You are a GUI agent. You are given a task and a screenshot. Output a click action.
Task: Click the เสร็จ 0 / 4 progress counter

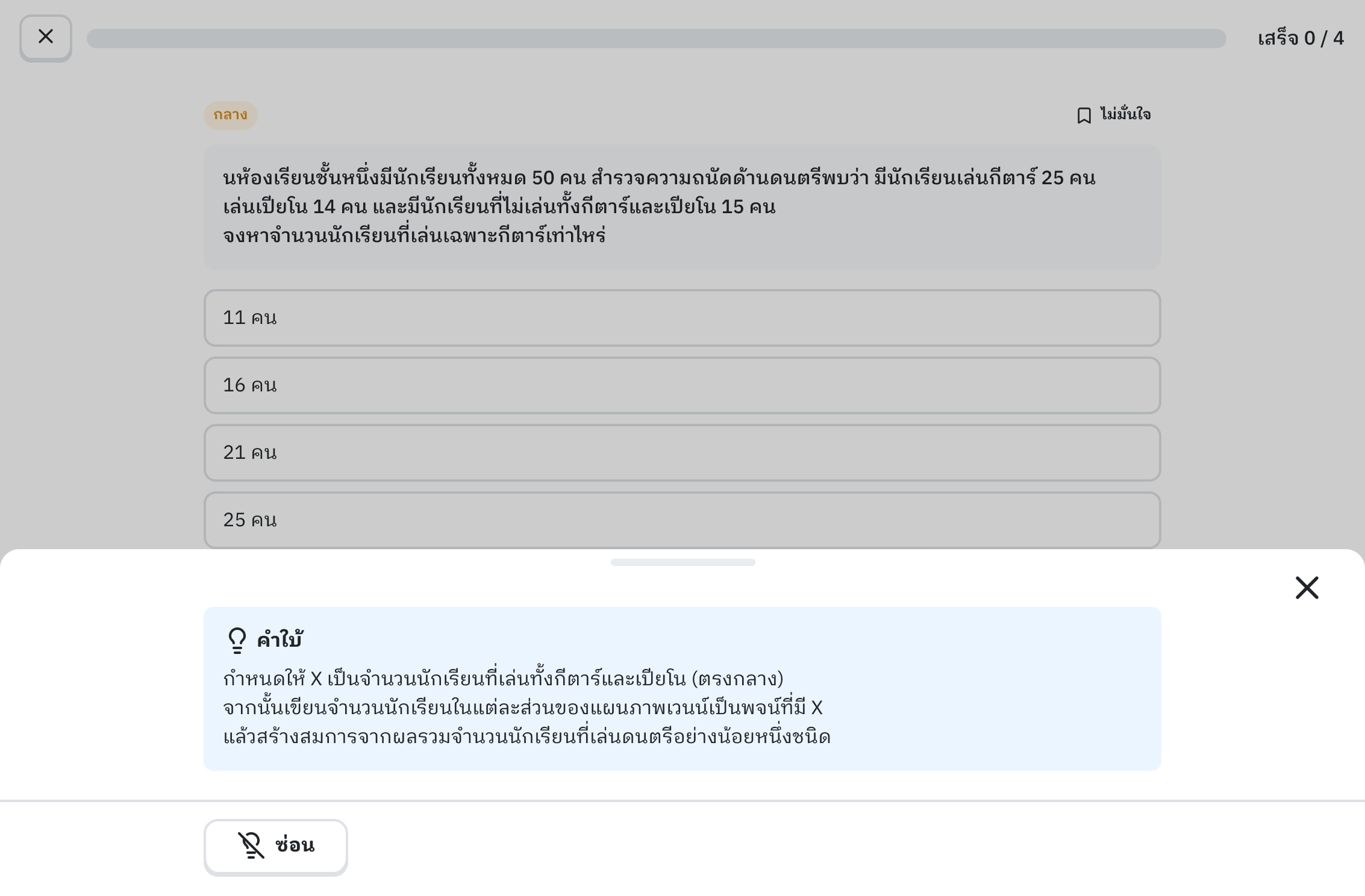[x=1301, y=39]
